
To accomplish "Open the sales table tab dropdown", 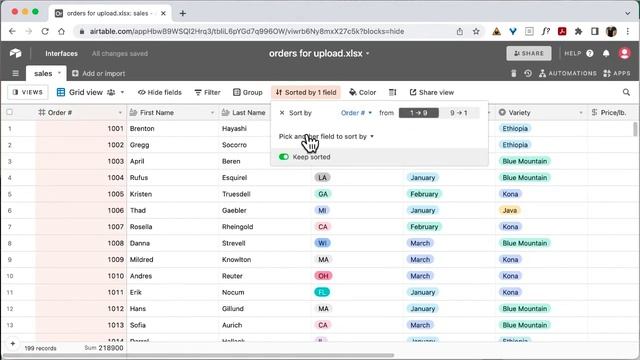I will (x=59, y=73).
